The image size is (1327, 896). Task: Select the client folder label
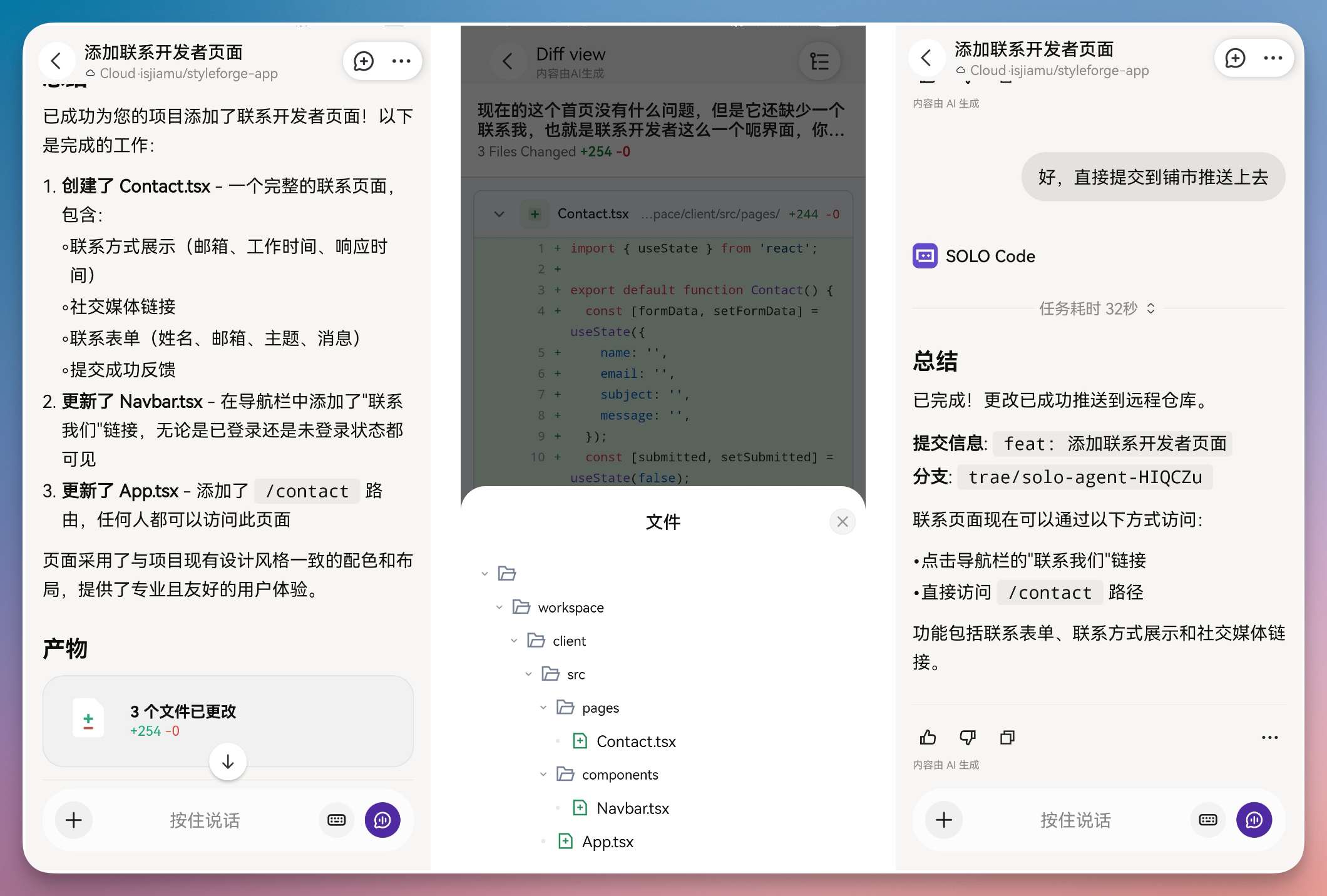tap(570, 641)
